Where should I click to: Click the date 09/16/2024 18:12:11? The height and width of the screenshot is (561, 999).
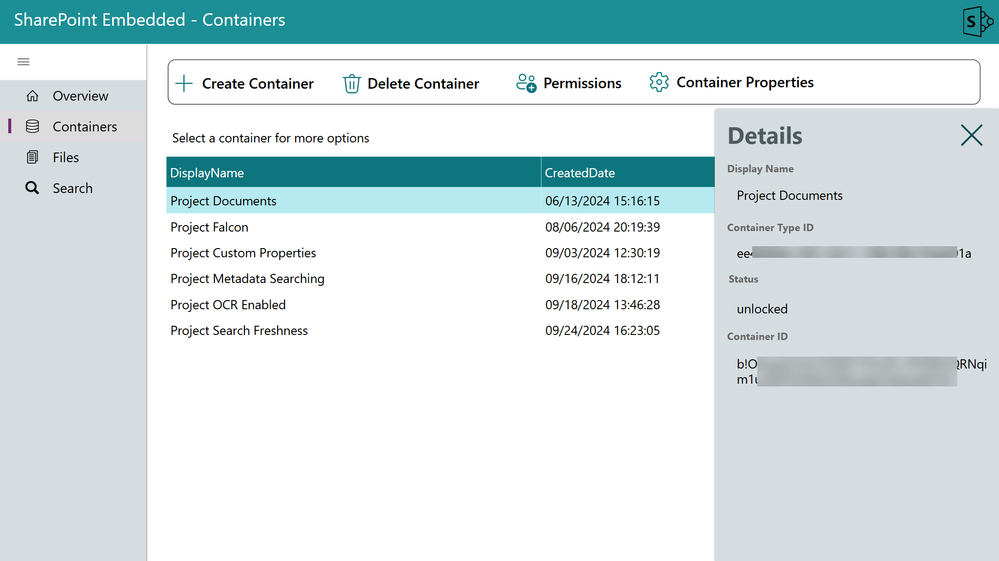click(602, 279)
